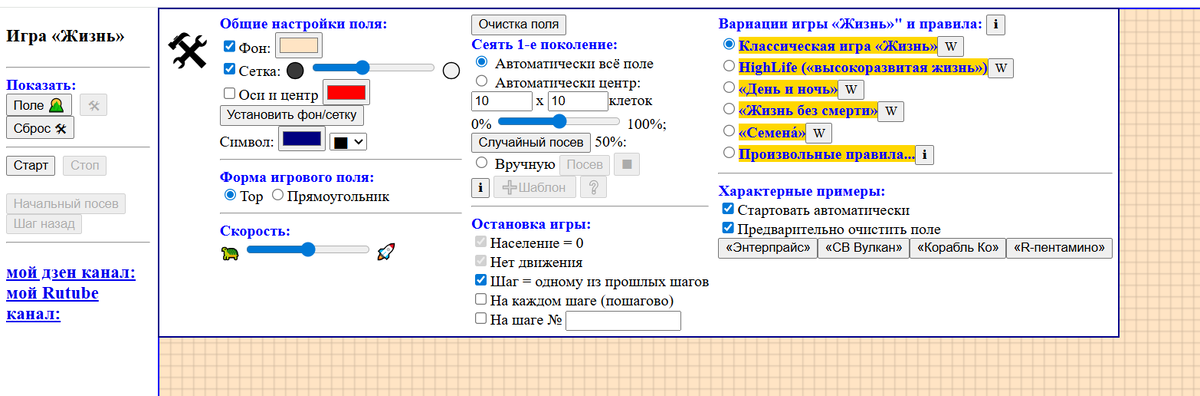
Task: Select Тор field shape
Action: click(x=231, y=195)
